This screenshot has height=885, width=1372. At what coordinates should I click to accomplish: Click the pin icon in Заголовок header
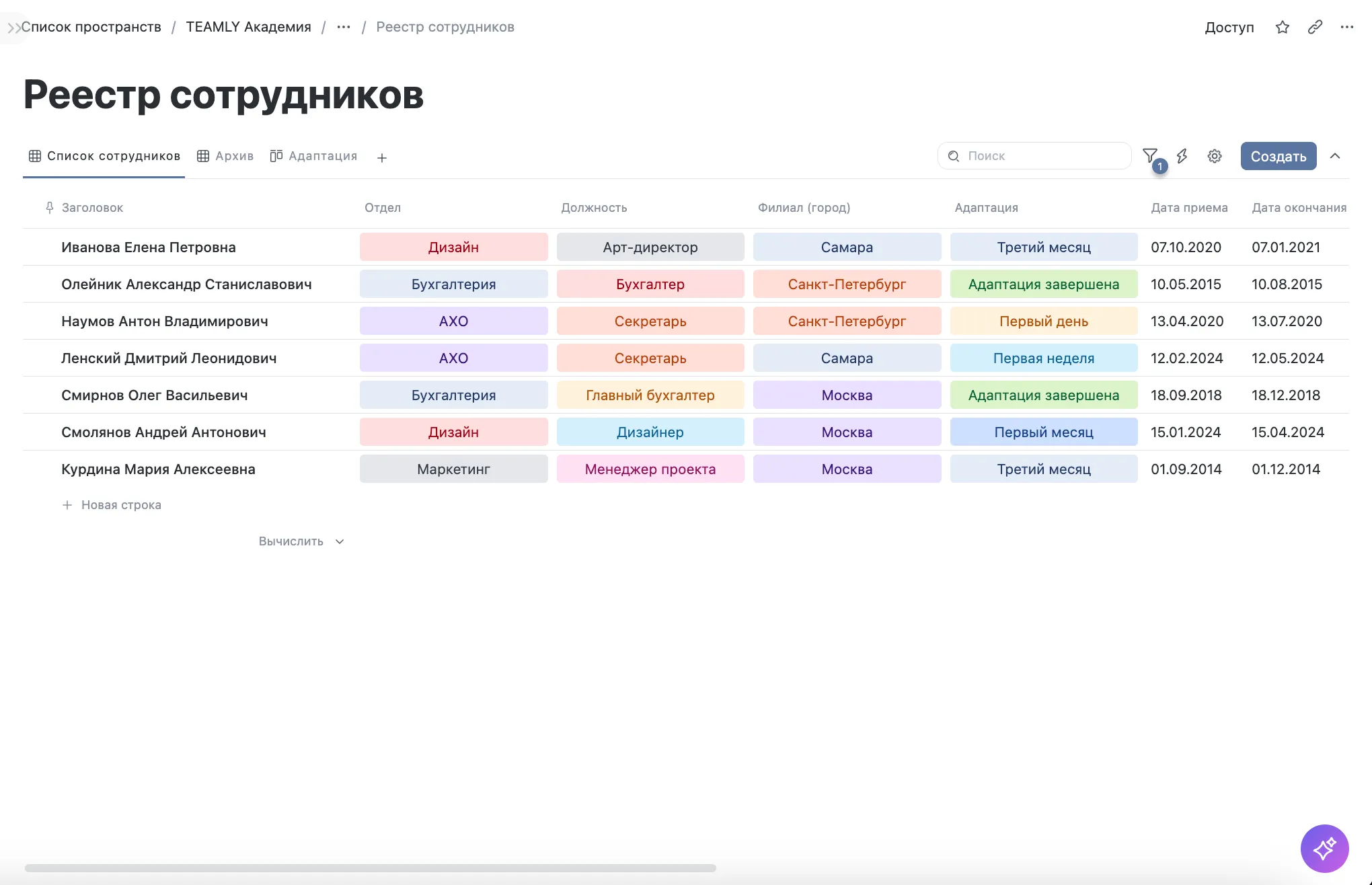(x=49, y=208)
